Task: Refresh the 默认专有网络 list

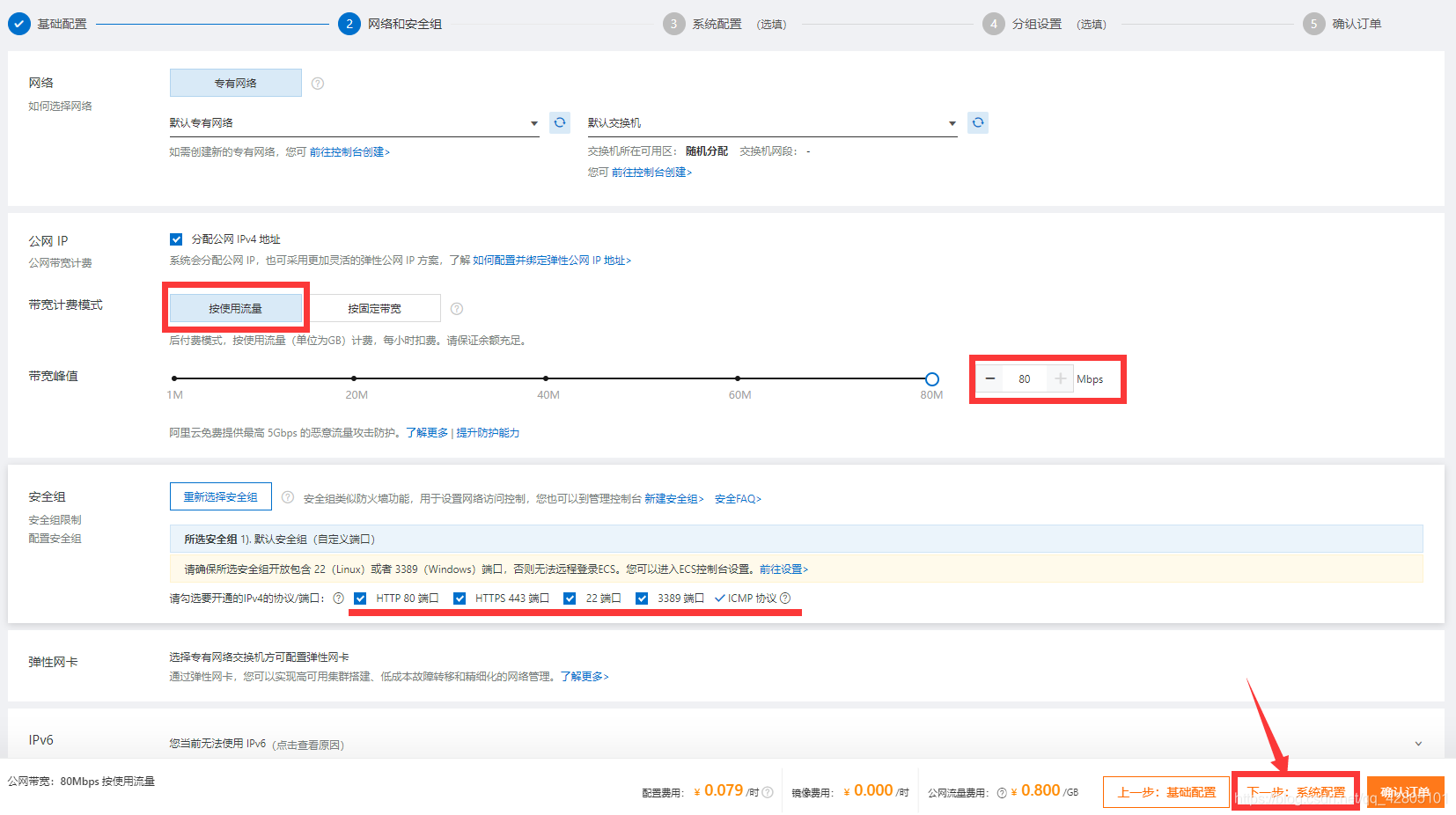Action: pyautogui.click(x=560, y=122)
